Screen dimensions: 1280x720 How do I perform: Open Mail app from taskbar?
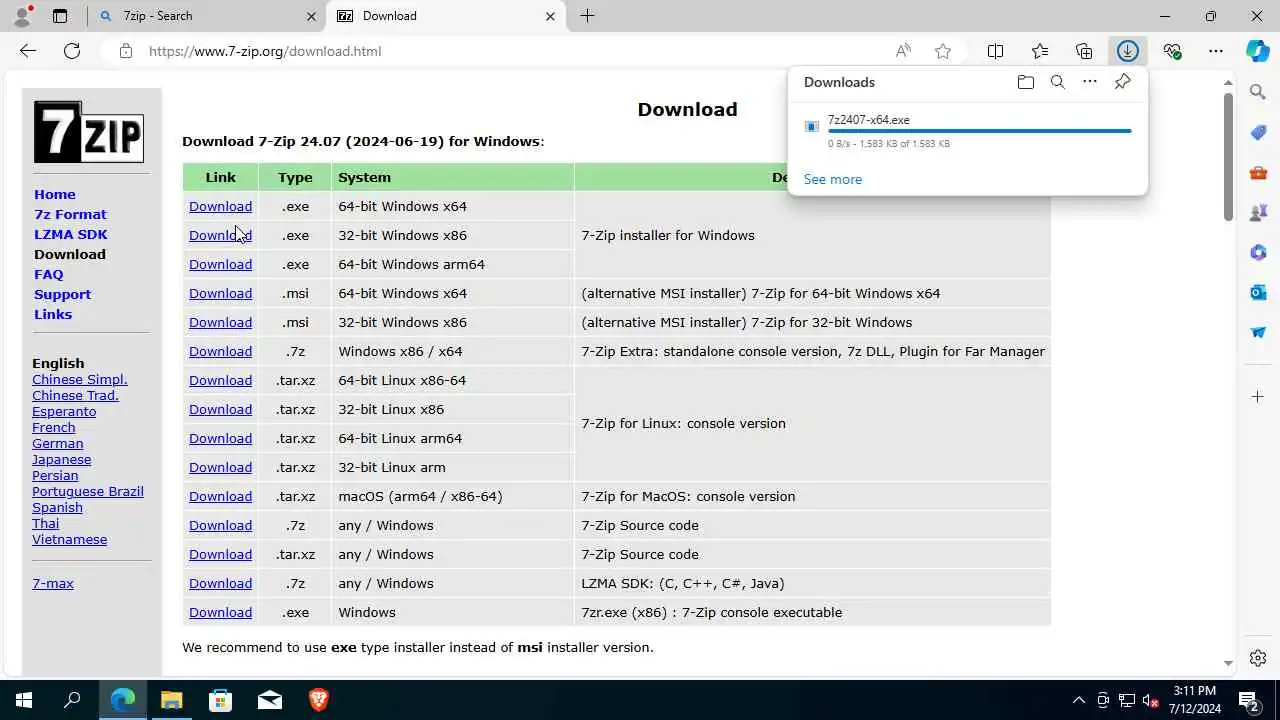[x=269, y=700]
